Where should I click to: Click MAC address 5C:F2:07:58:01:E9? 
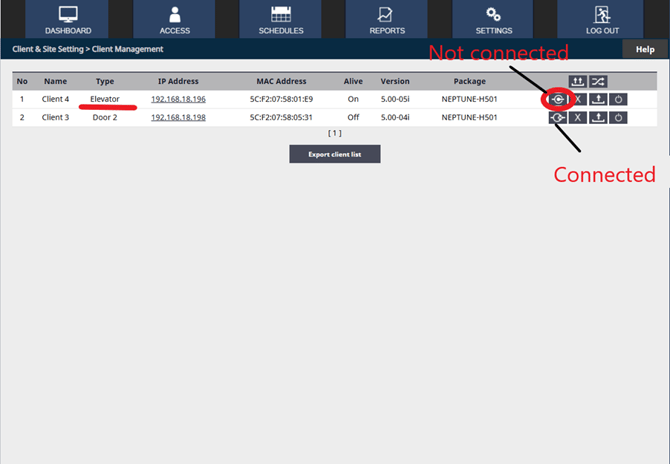pos(281,99)
